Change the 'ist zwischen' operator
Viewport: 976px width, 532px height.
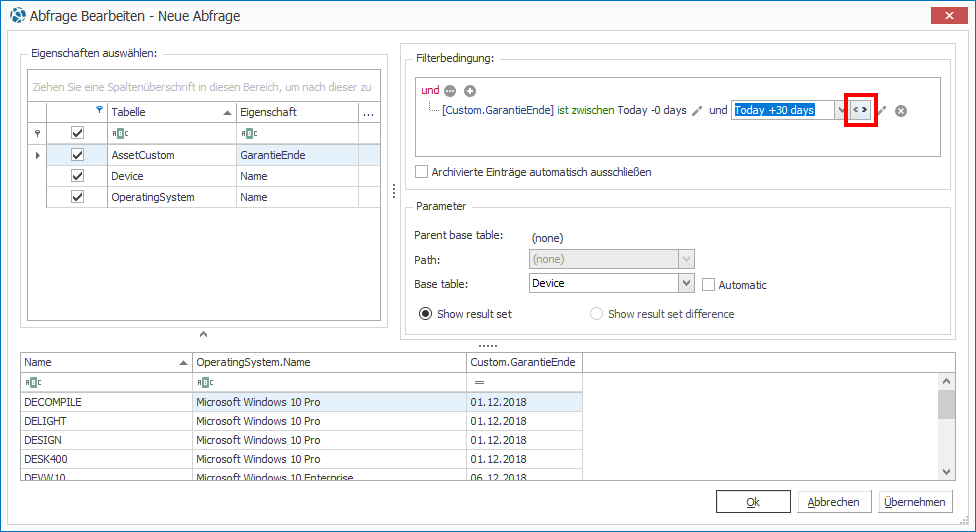pyautogui.click(x=585, y=110)
